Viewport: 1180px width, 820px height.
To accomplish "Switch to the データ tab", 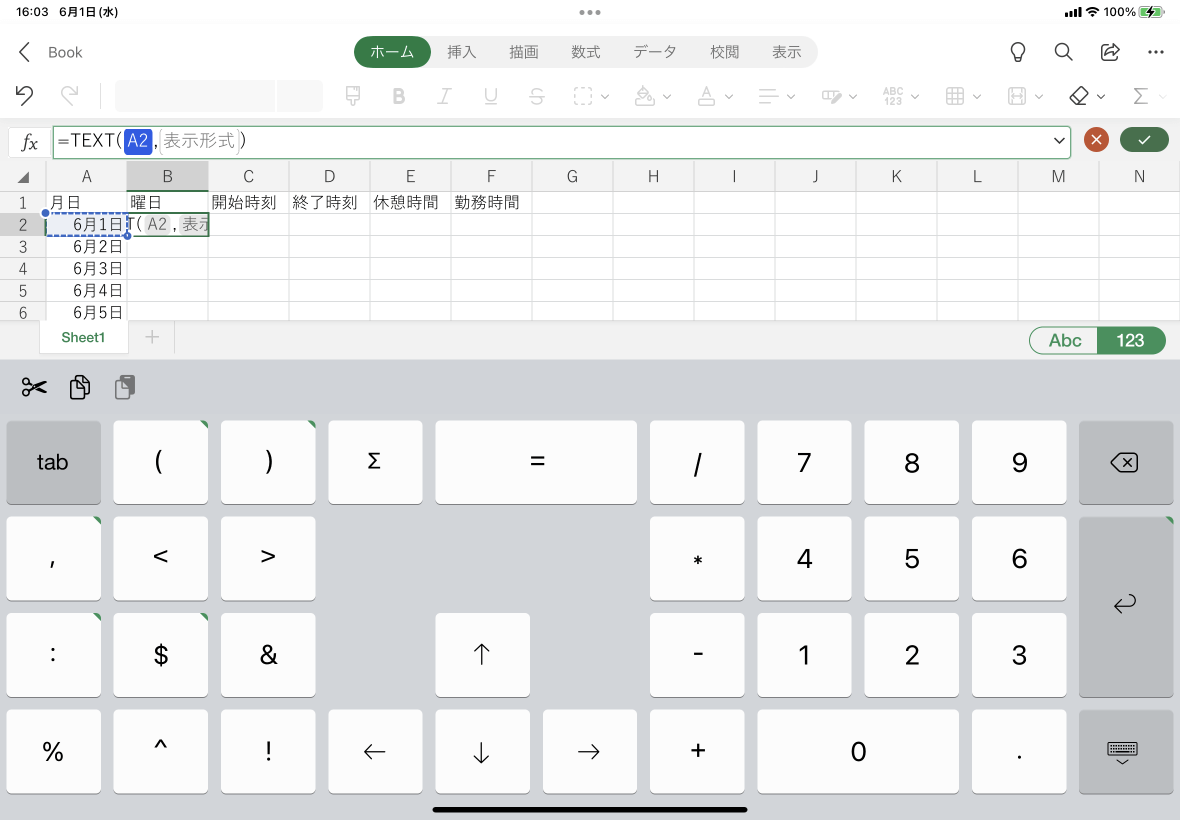I will 655,52.
